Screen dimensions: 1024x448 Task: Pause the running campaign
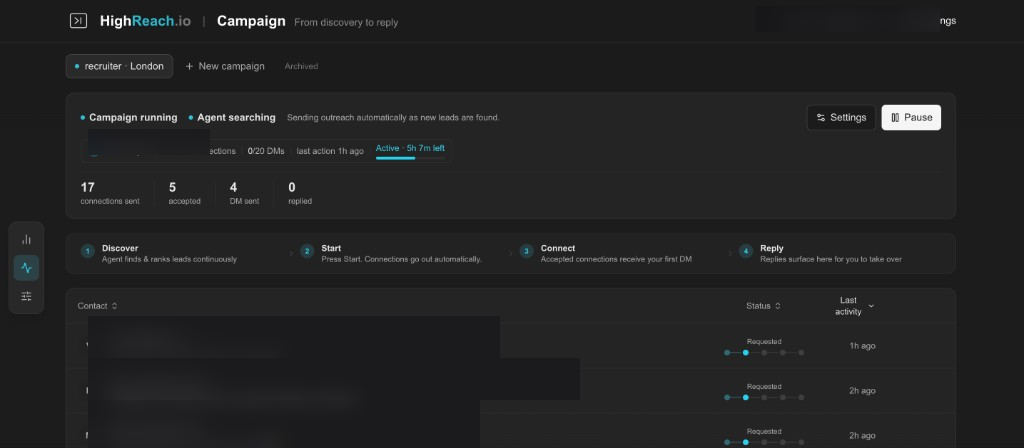[911, 118]
